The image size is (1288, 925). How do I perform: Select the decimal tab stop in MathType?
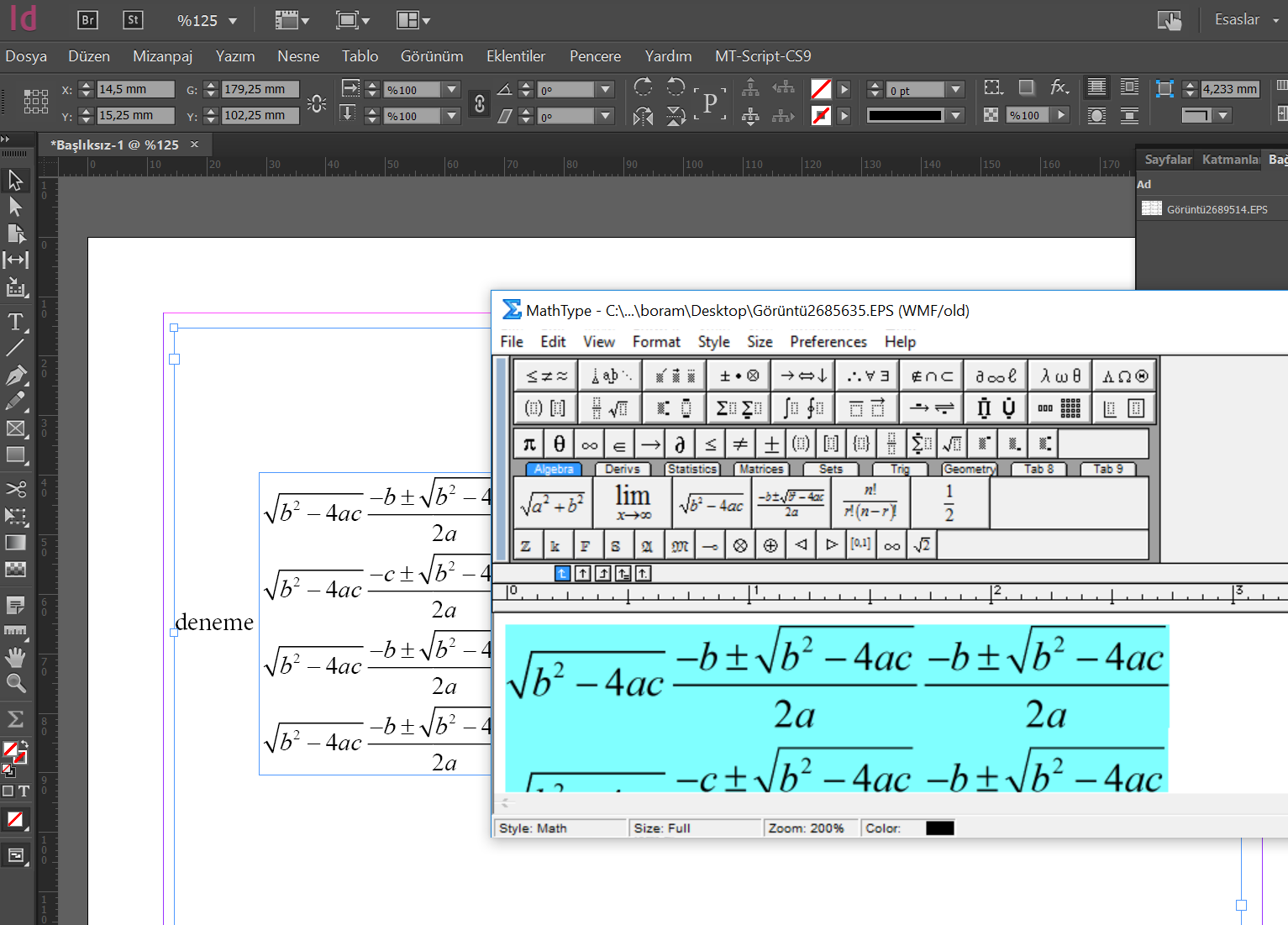click(643, 574)
